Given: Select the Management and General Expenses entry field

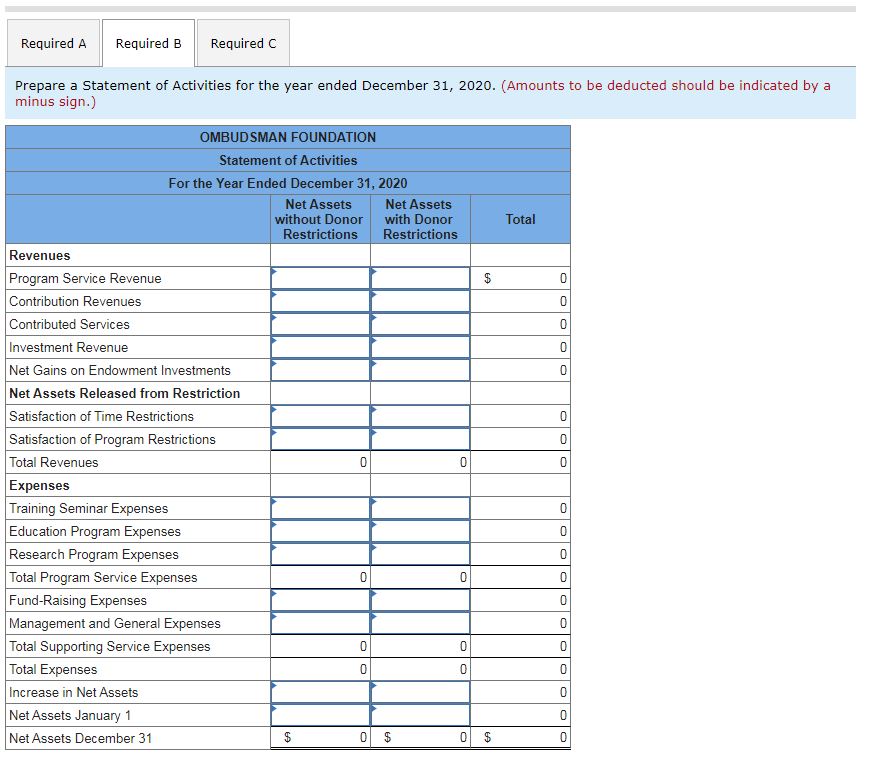Looking at the screenshot, I should (320, 623).
